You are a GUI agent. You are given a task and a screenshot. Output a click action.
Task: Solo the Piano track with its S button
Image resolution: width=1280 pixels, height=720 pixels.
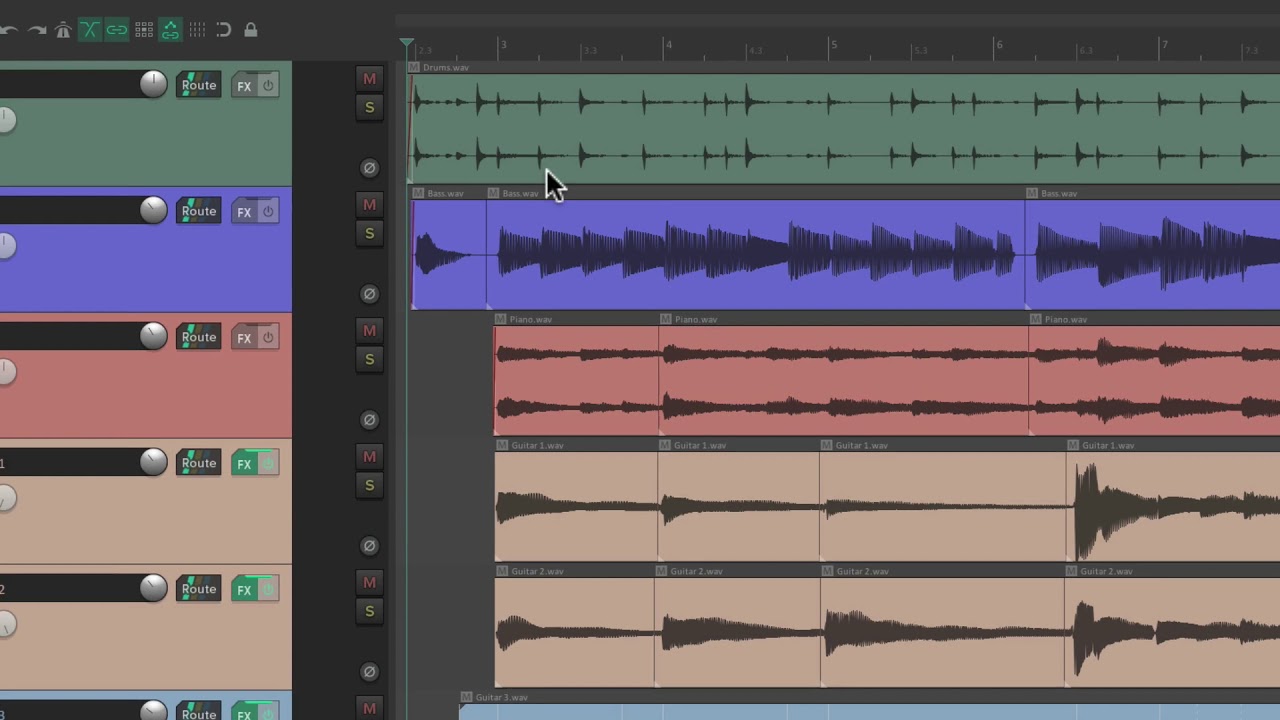[369, 359]
